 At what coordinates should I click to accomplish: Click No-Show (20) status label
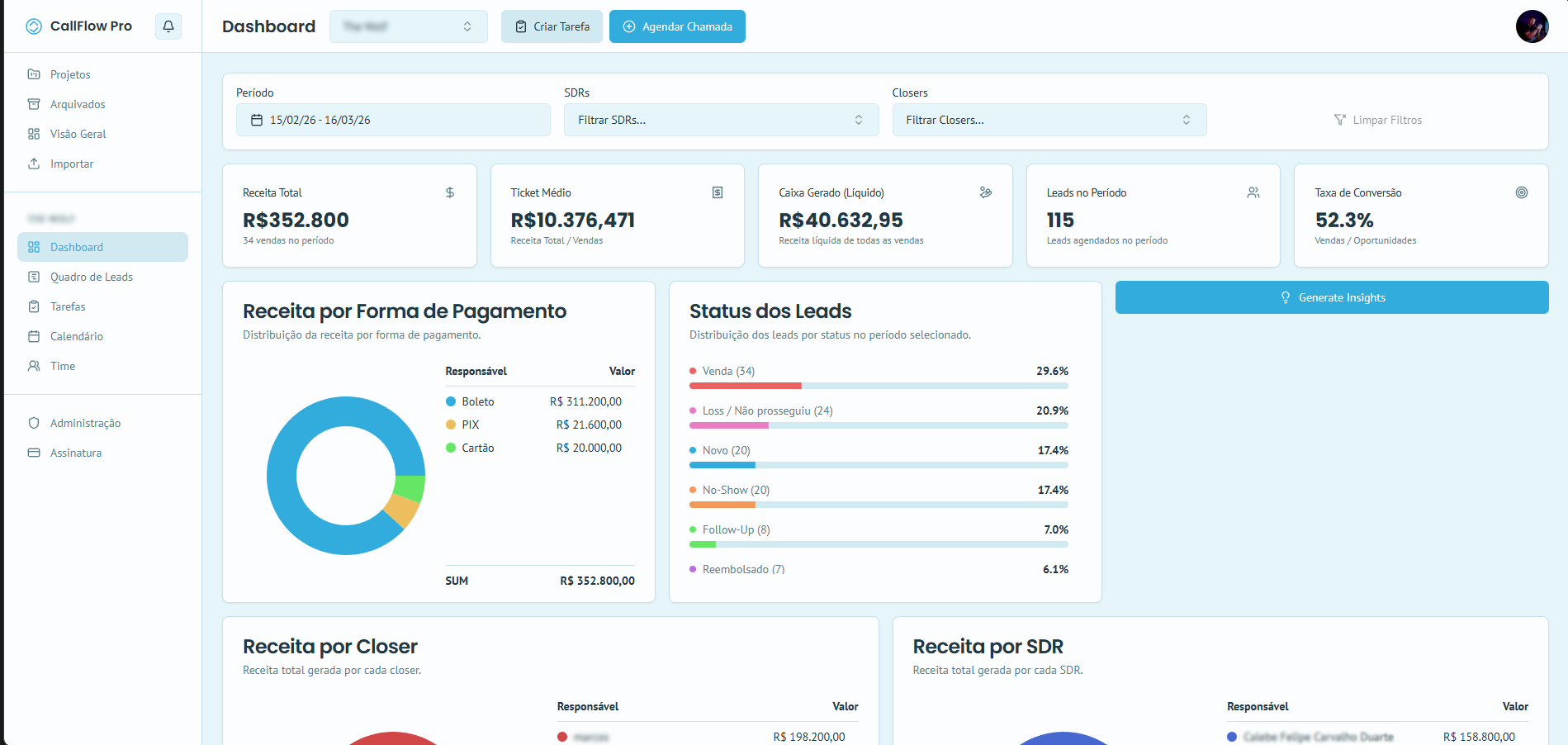pyautogui.click(x=736, y=490)
